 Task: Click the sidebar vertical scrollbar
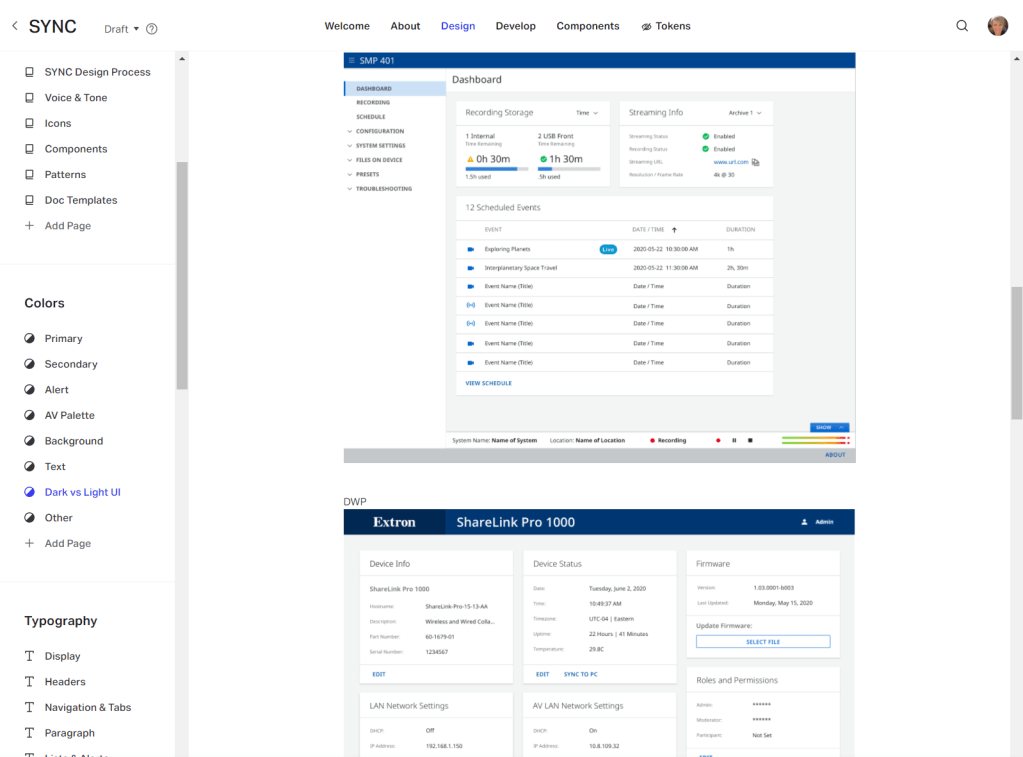pyautogui.click(x=181, y=275)
